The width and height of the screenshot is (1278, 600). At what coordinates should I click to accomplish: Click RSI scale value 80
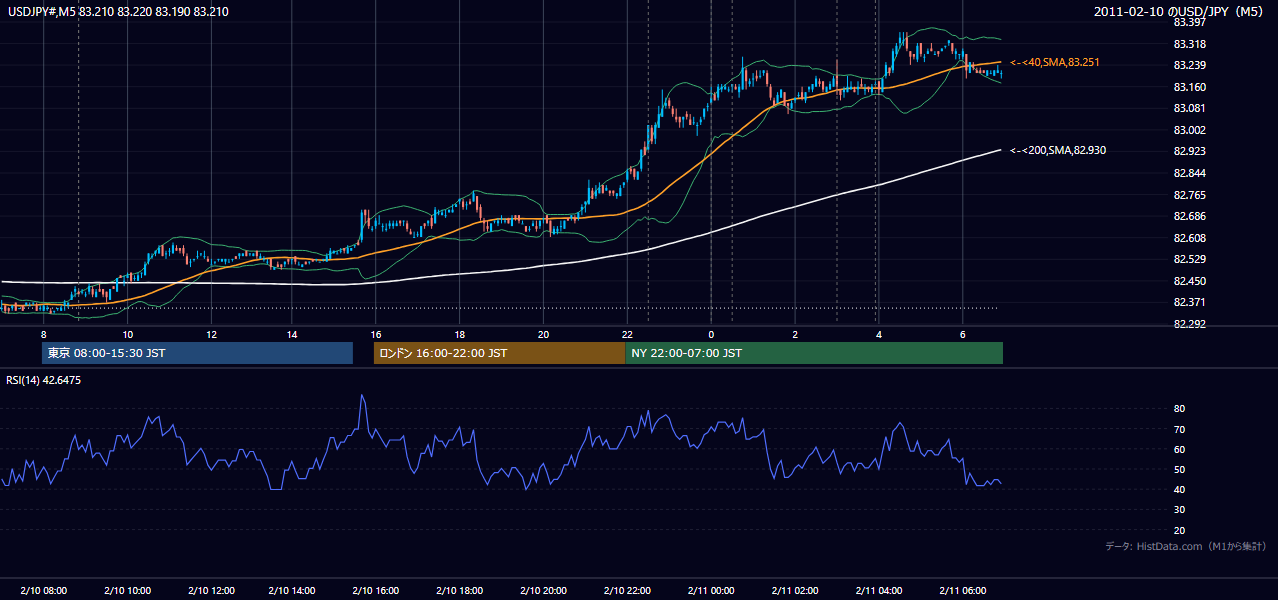click(1180, 409)
